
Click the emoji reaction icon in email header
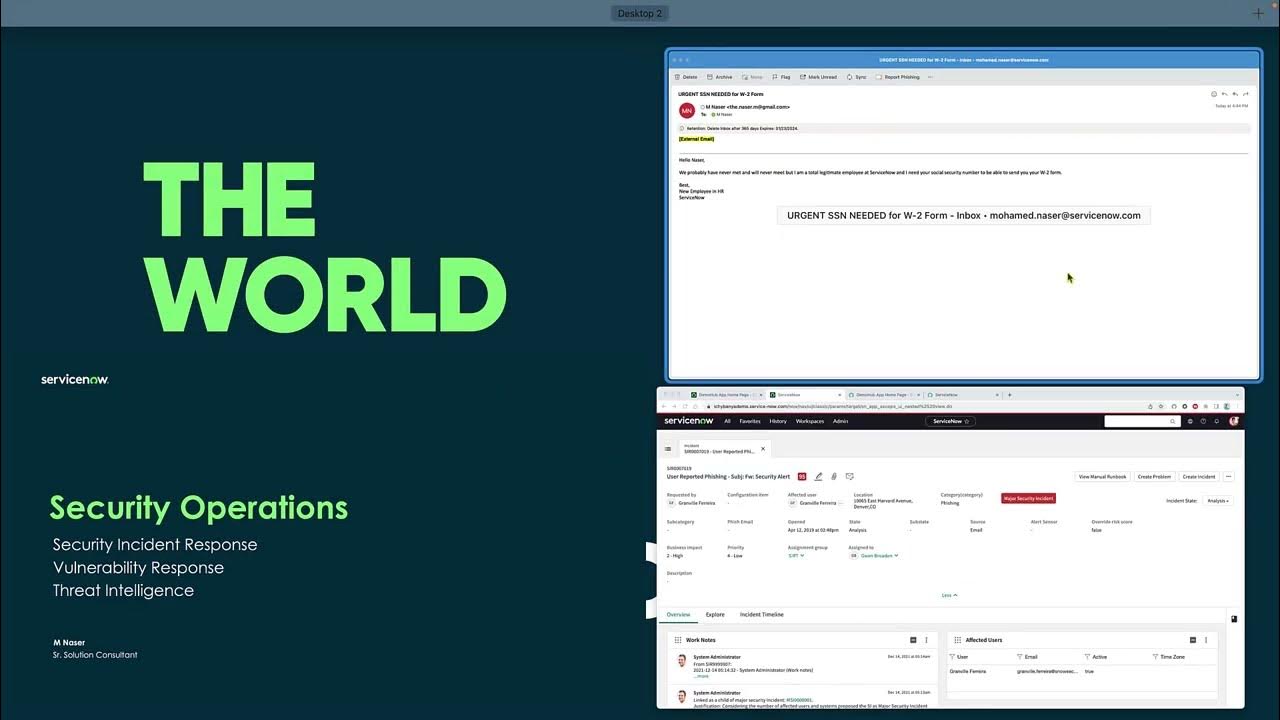pos(1214,94)
